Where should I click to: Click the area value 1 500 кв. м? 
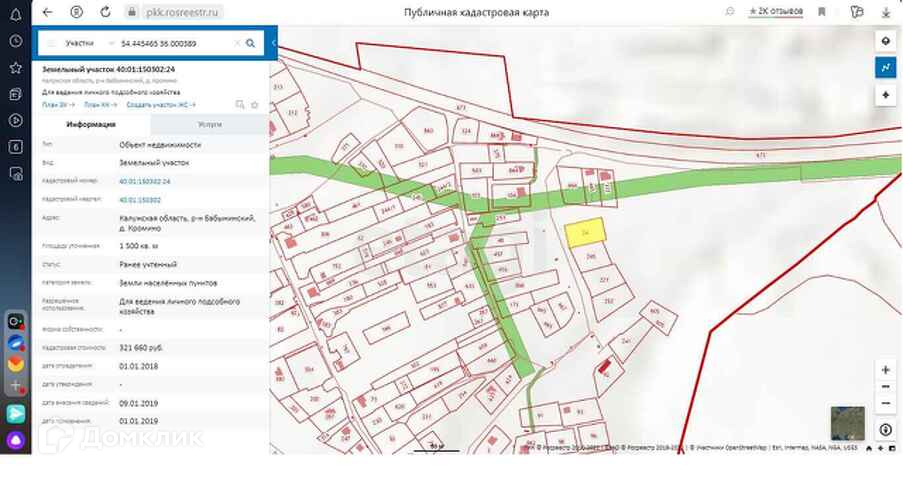click(x=138, y=246)
